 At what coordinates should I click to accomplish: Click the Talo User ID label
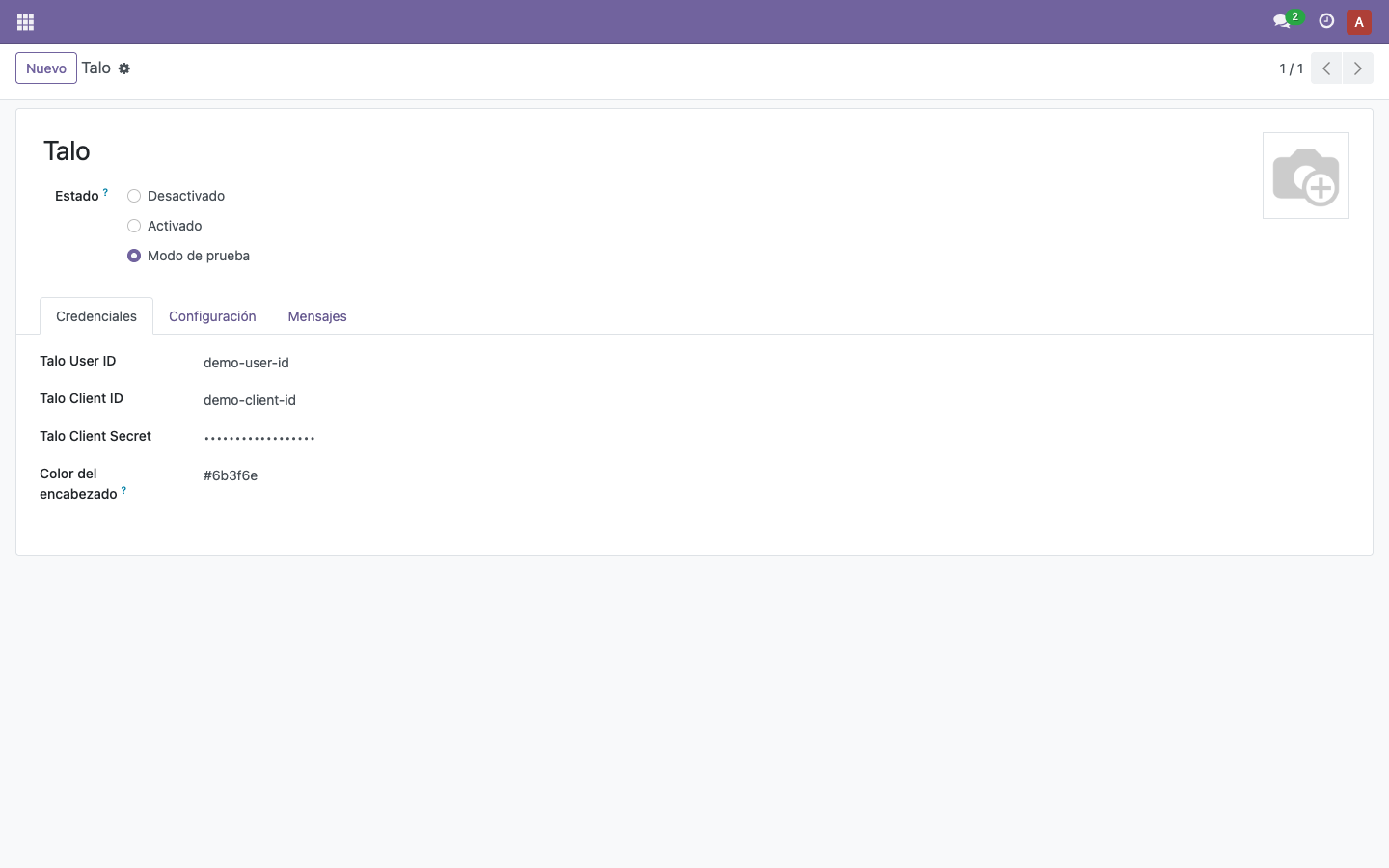pos(77,361)
